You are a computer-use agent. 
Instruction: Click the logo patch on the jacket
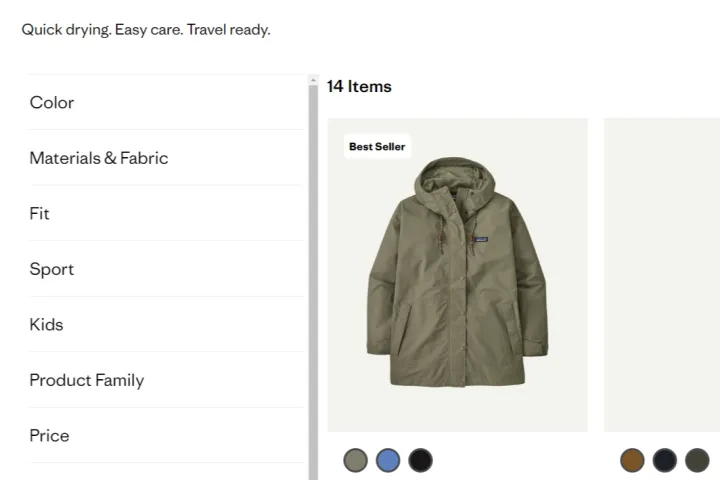(x=481, y=240)
